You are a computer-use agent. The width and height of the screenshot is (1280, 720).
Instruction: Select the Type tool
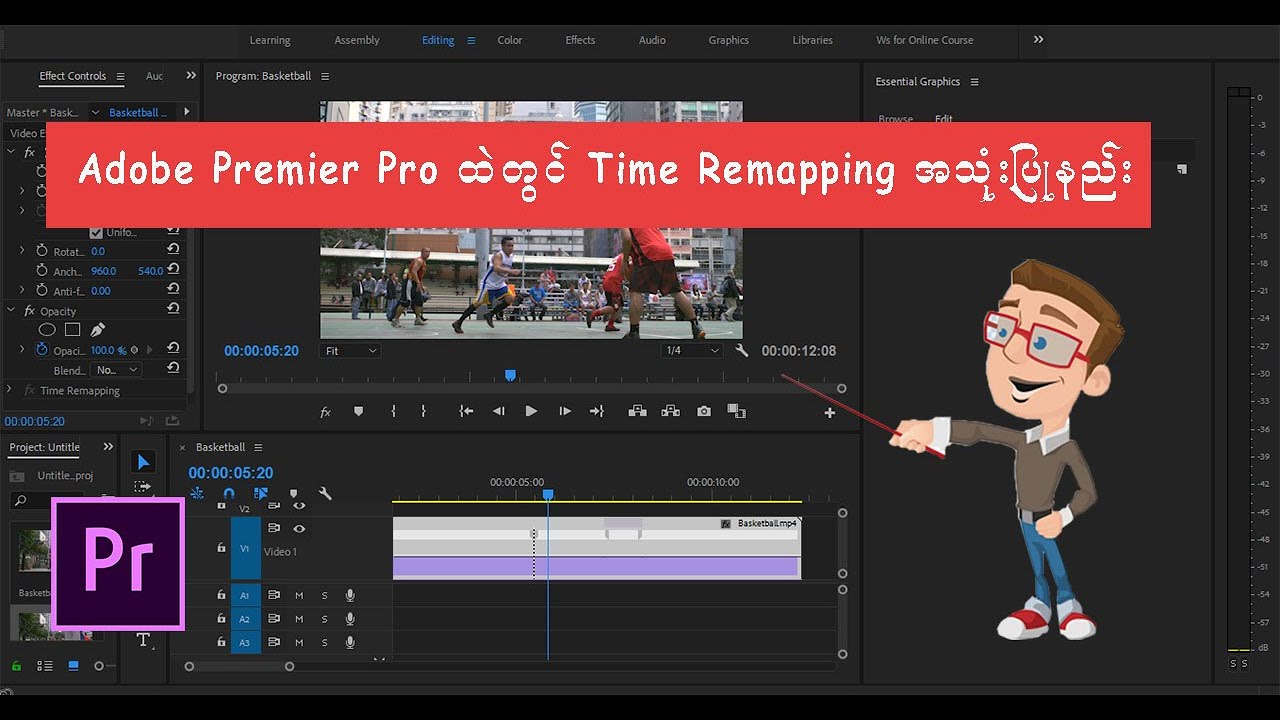click(143, 640)
